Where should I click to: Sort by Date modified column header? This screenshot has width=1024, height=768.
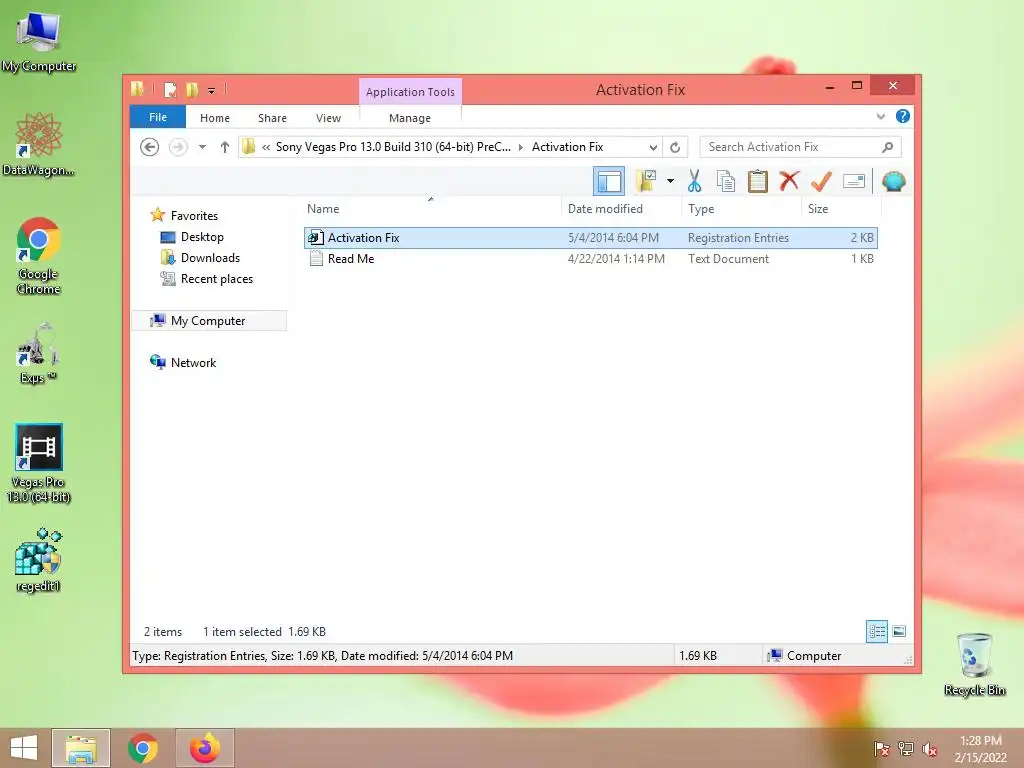click(621, 208)
